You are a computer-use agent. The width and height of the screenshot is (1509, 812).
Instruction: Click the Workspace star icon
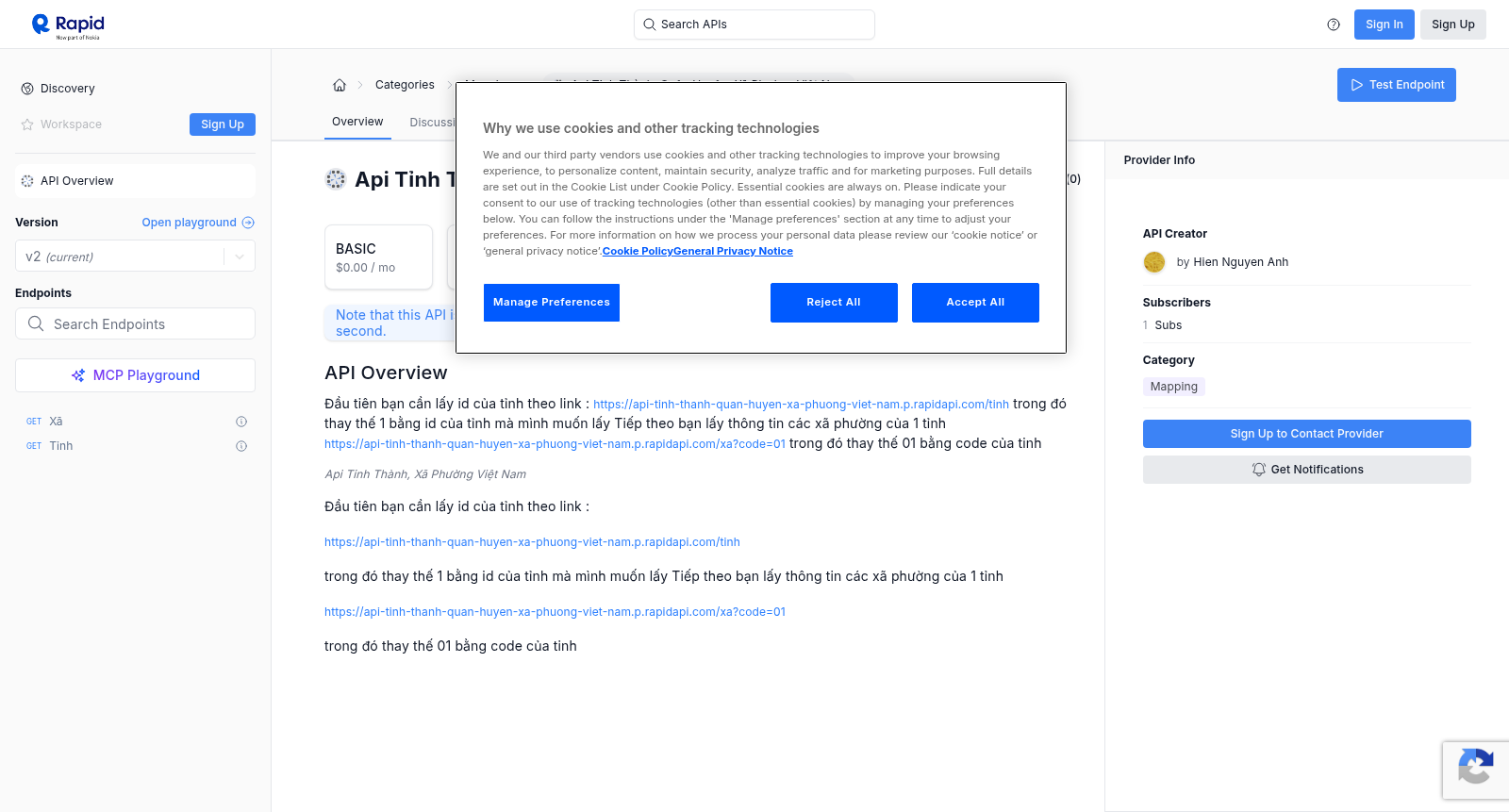coord(27,124)
